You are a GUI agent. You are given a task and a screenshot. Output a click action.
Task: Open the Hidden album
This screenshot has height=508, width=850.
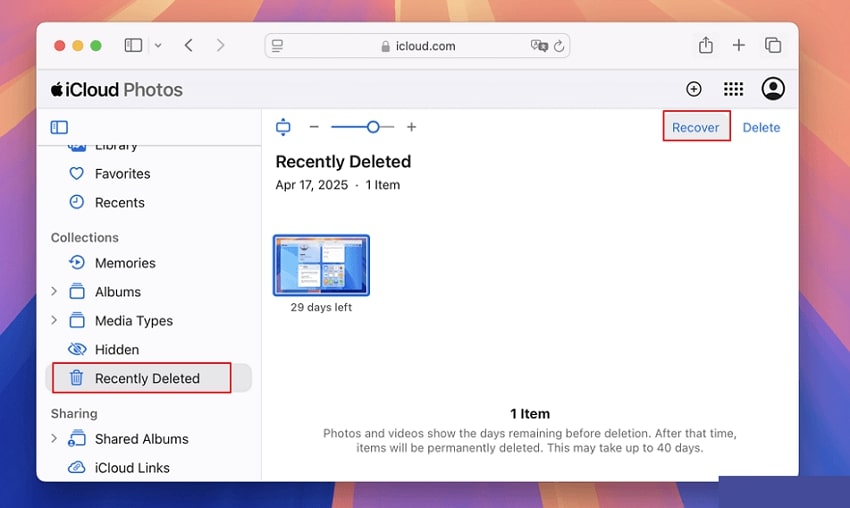[117, 350]
